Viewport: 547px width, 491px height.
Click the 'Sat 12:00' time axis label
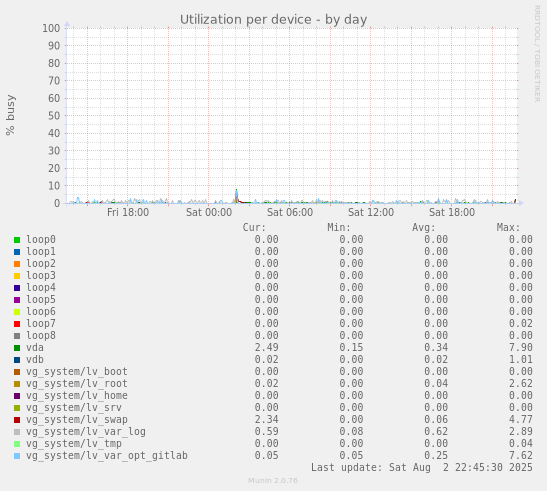(371, 212)
